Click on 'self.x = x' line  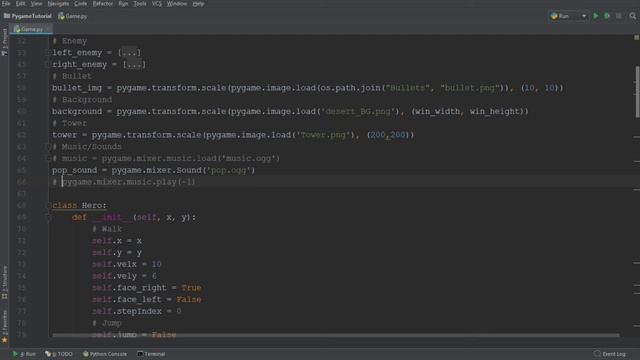[117, 241]
